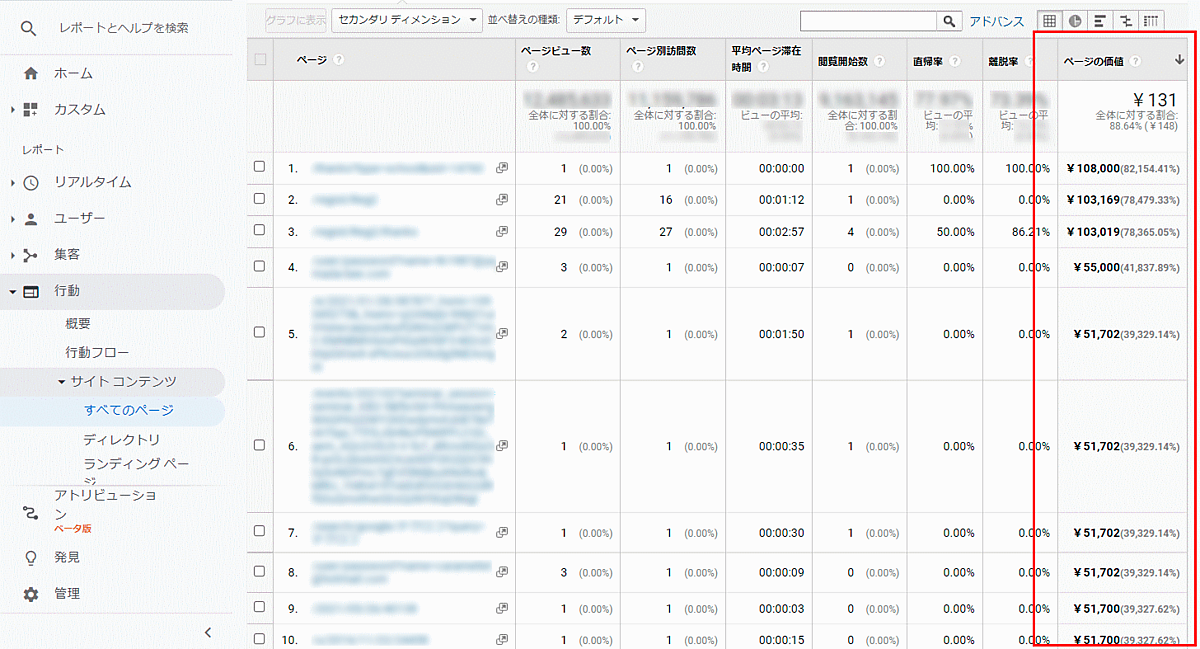Open the デフォルト sort type dropdown
Screen dimensions: 1200x649
pyautogui.click(x=605, y=20)
